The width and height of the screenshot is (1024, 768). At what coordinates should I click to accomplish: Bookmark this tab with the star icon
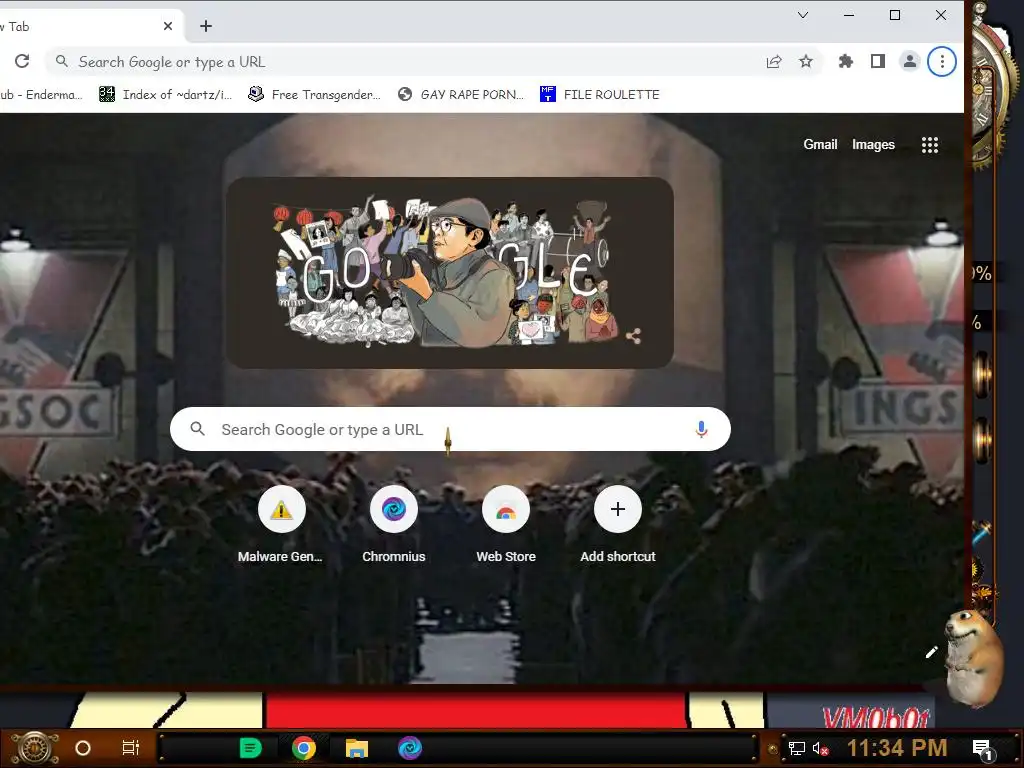tap(806, 61)
